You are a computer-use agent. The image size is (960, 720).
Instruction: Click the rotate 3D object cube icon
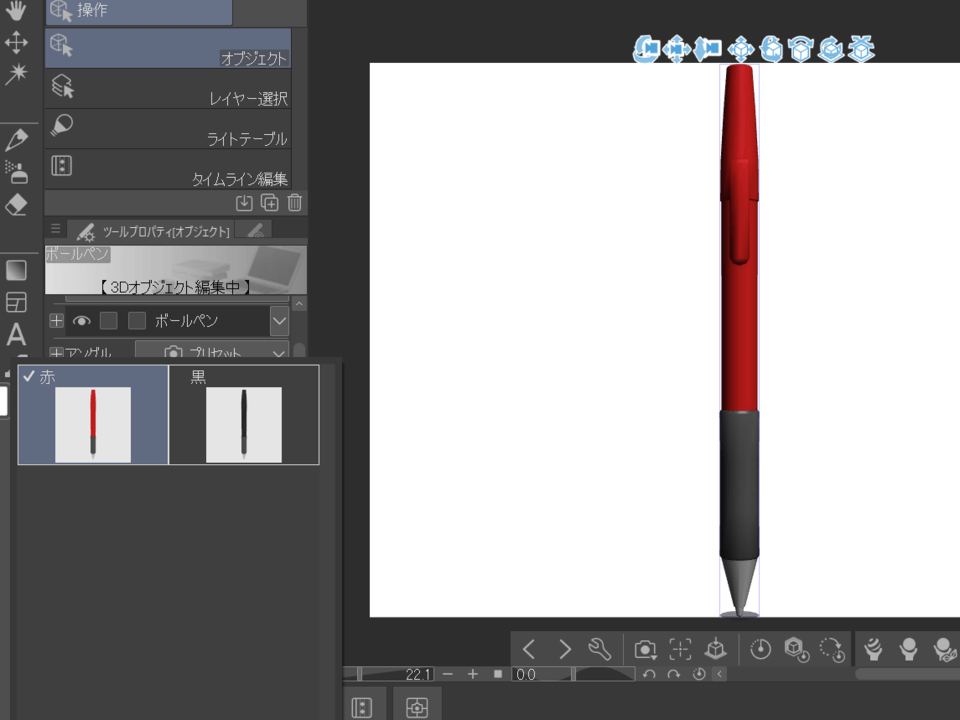click(770, 50)
